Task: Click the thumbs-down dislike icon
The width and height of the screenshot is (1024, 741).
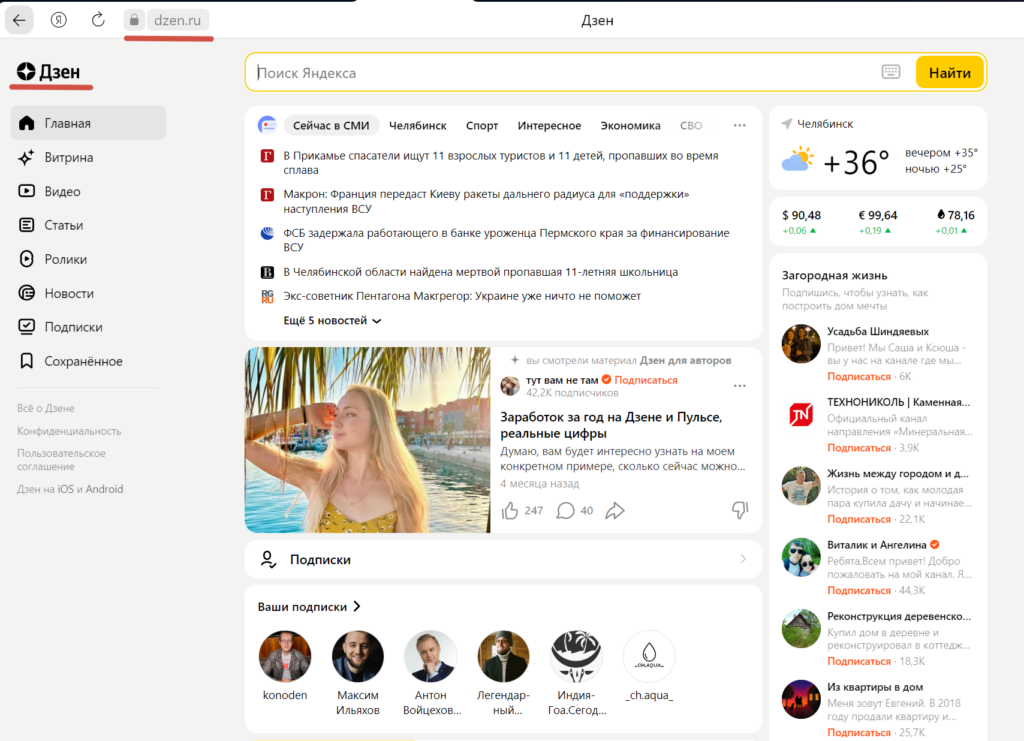Action: tap(739, 510)
